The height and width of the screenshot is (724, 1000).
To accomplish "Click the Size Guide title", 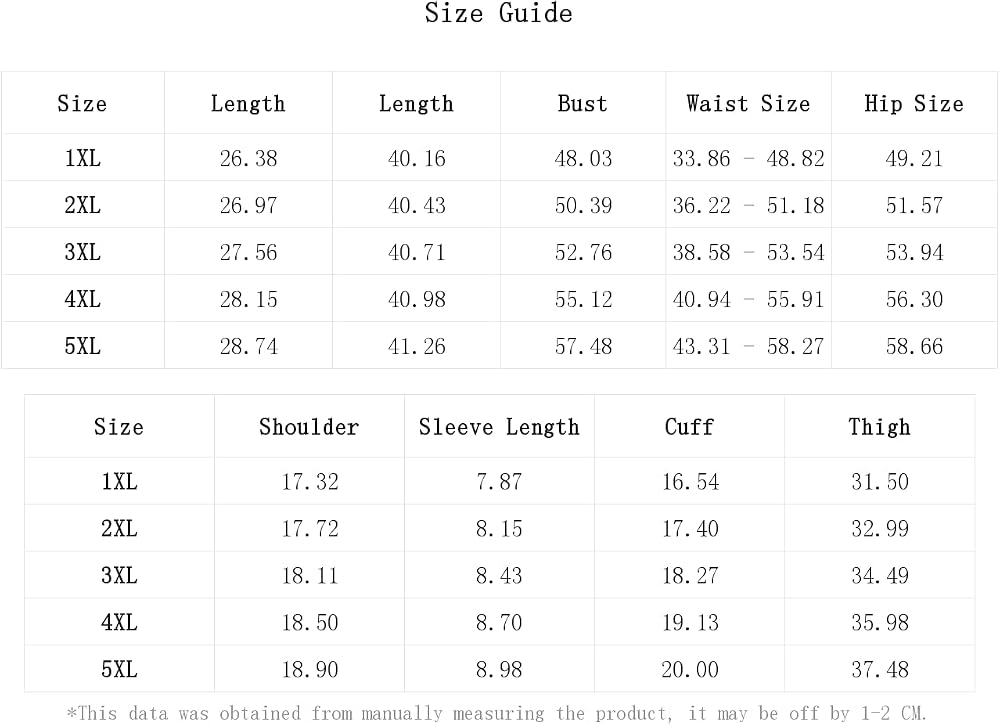I will click(499, 13).
